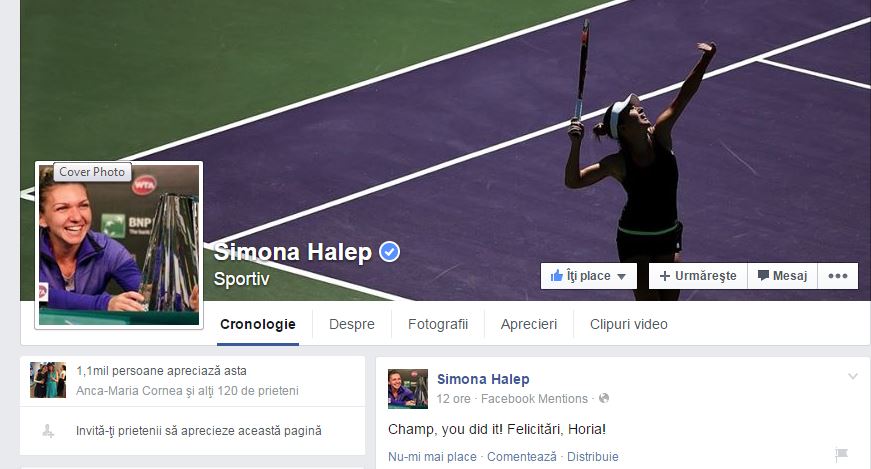
Task: Click the invite friends person icon
Action: (x=48, y=431)
